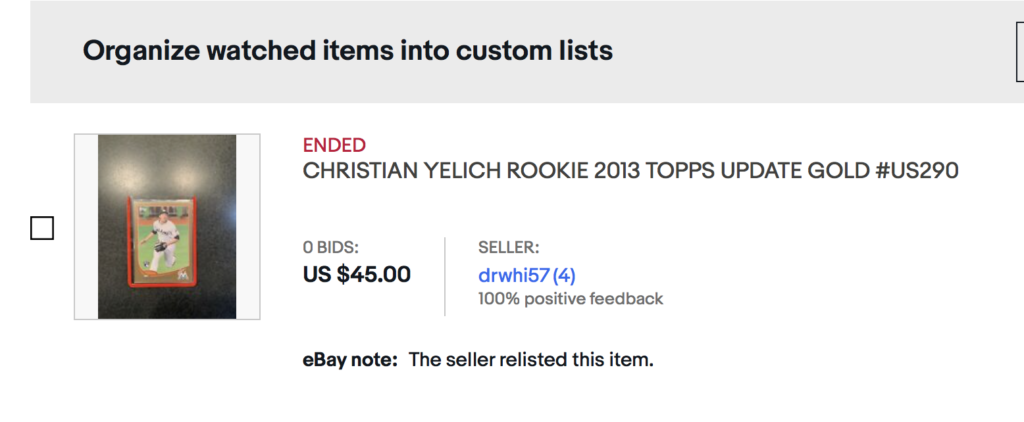Click the US $45.00 price
1024x422 pixels.
[x=357, y=274]
